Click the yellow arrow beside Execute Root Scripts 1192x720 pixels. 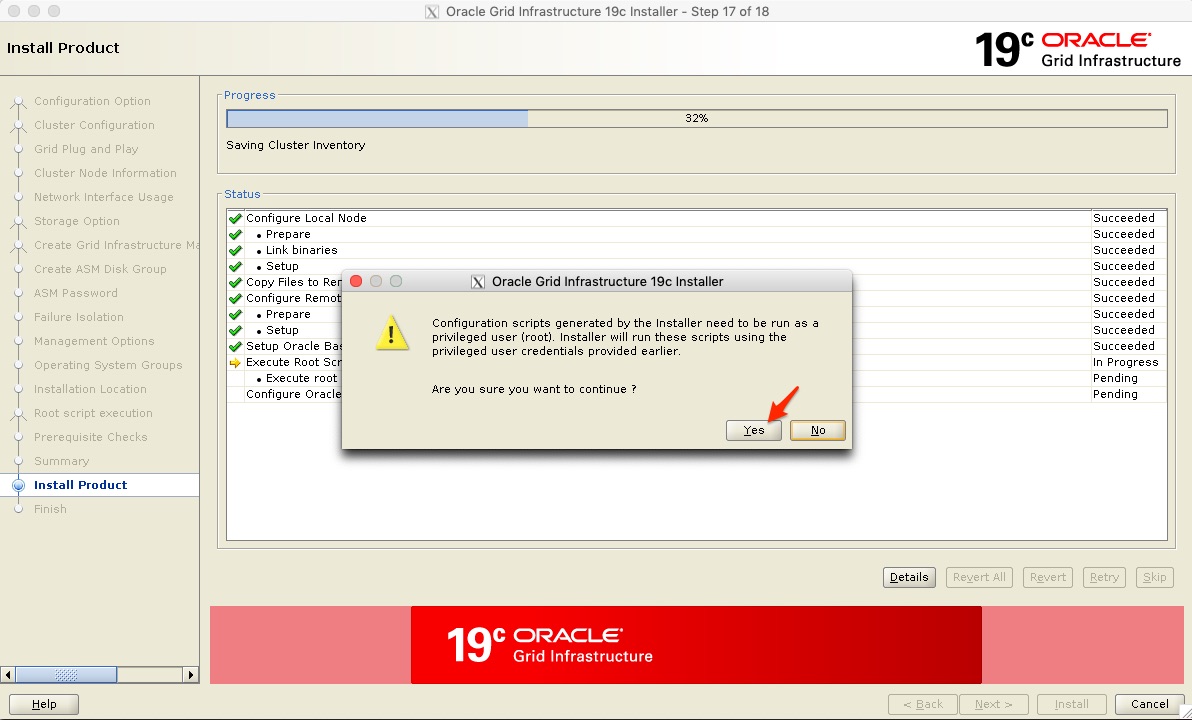[235, 363]
